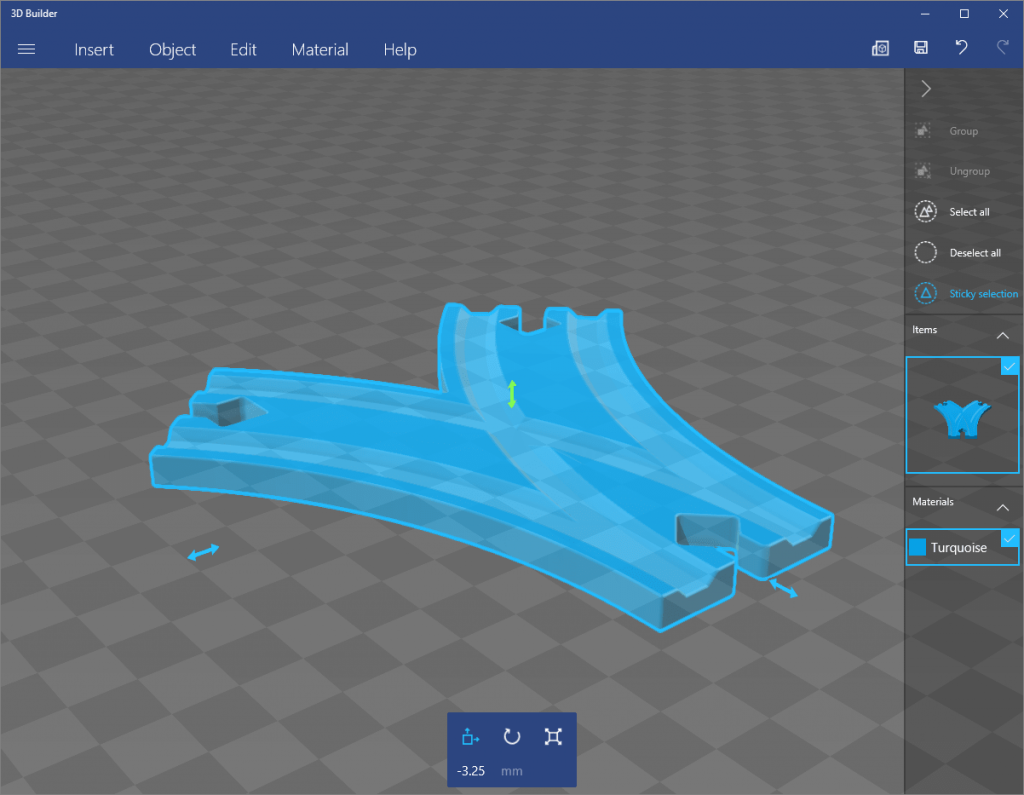Uncheck the item thumbnail checkbox
The height and width of the screenshot is (795, 1024).
point(1009,367)
